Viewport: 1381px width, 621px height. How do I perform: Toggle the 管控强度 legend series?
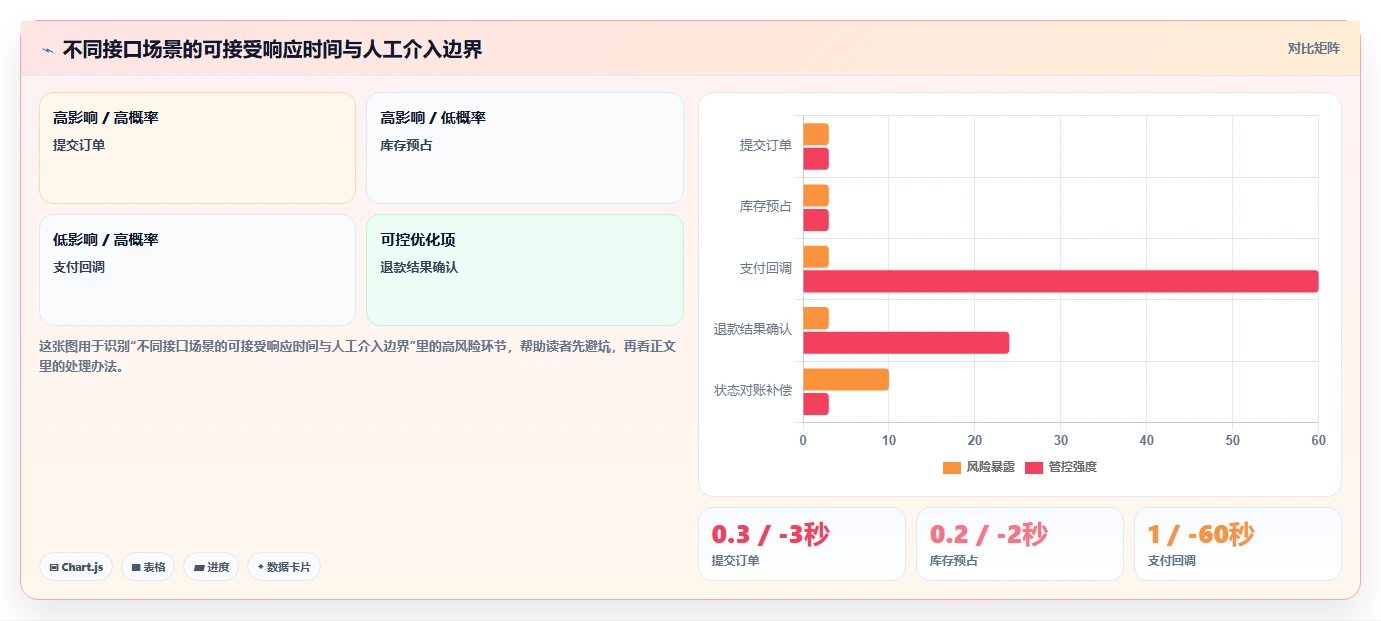tap(1061, 467)
